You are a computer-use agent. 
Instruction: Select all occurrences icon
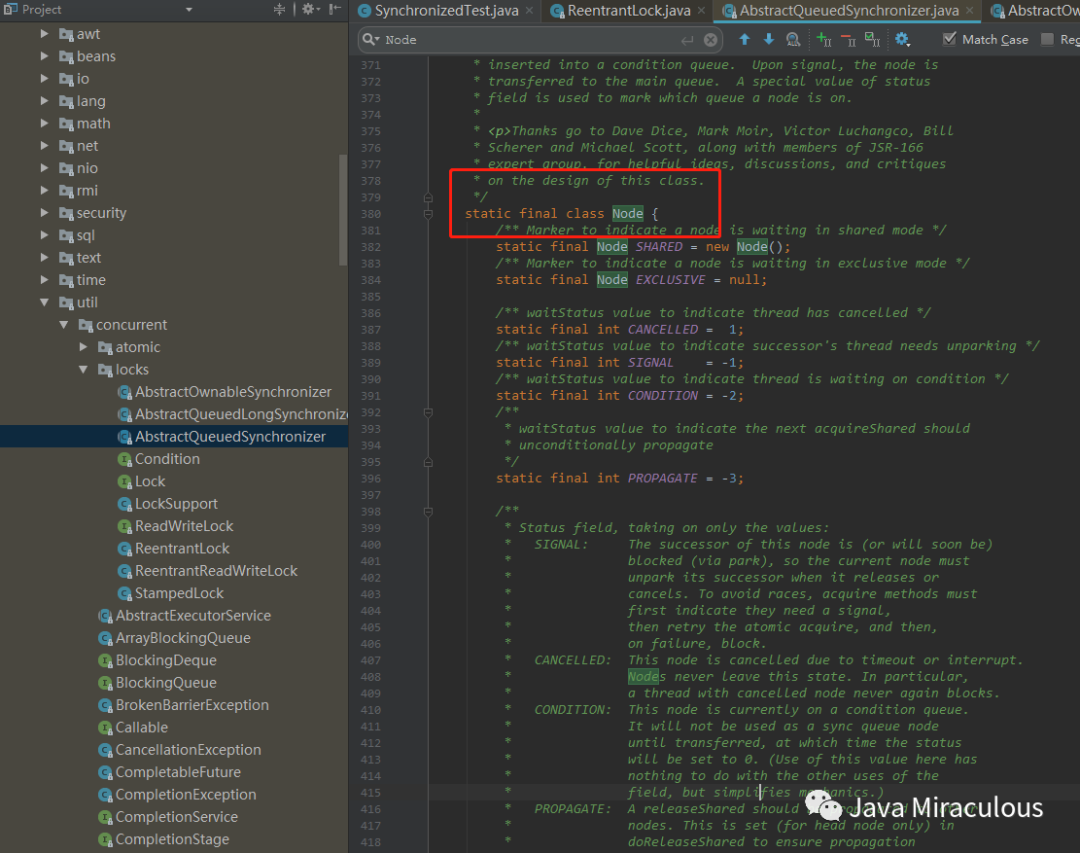[873, 39]
